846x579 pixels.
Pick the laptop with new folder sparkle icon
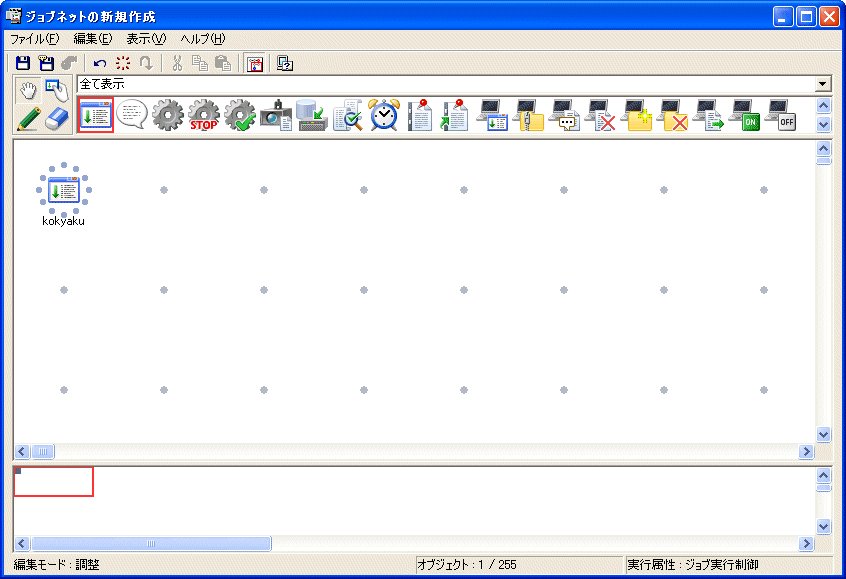(637, 115)
